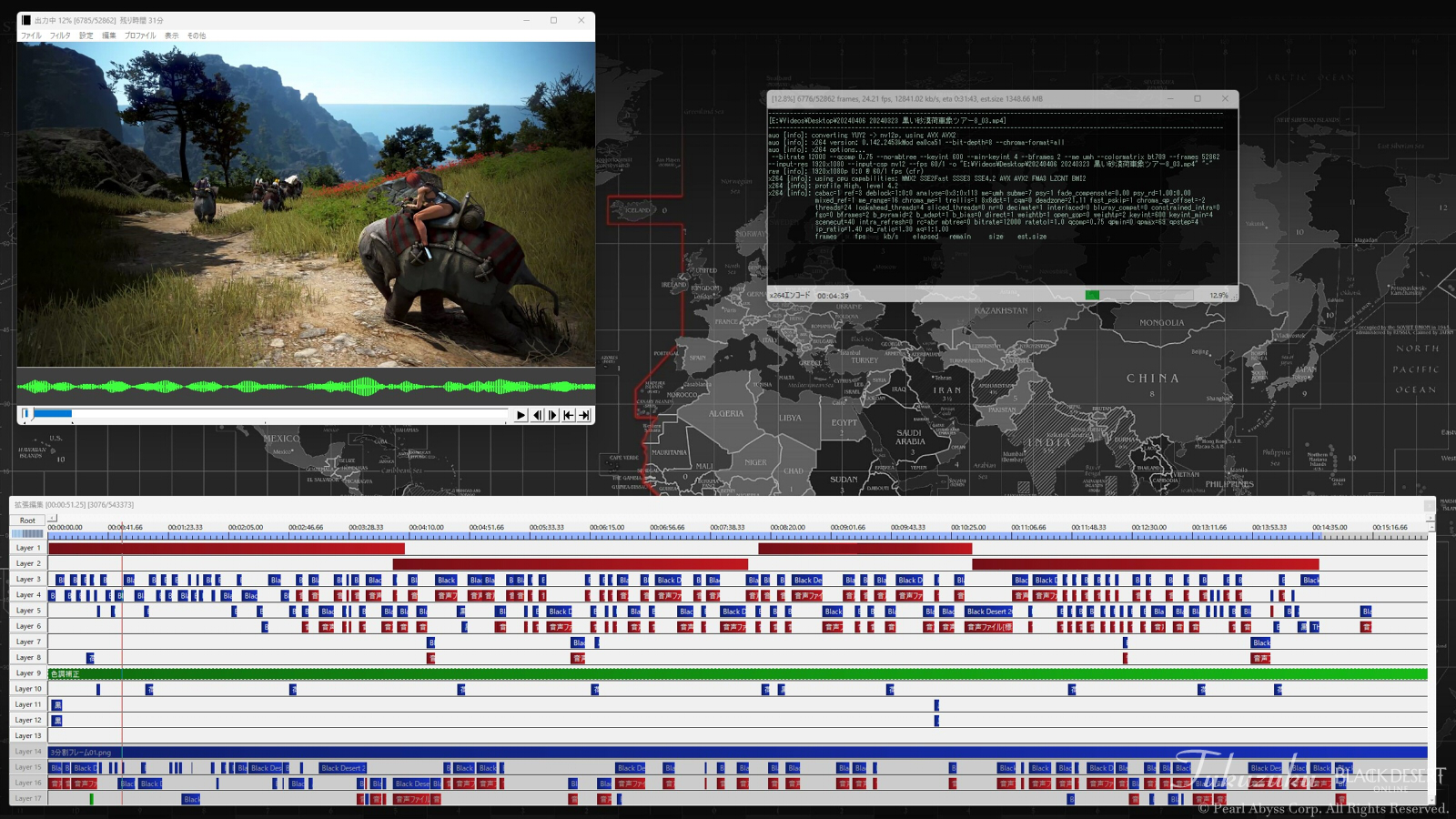Hide Layer 11 in the timeline
Image resolution: width=1456 pixels, height=819 pixels.
[27, 704]
